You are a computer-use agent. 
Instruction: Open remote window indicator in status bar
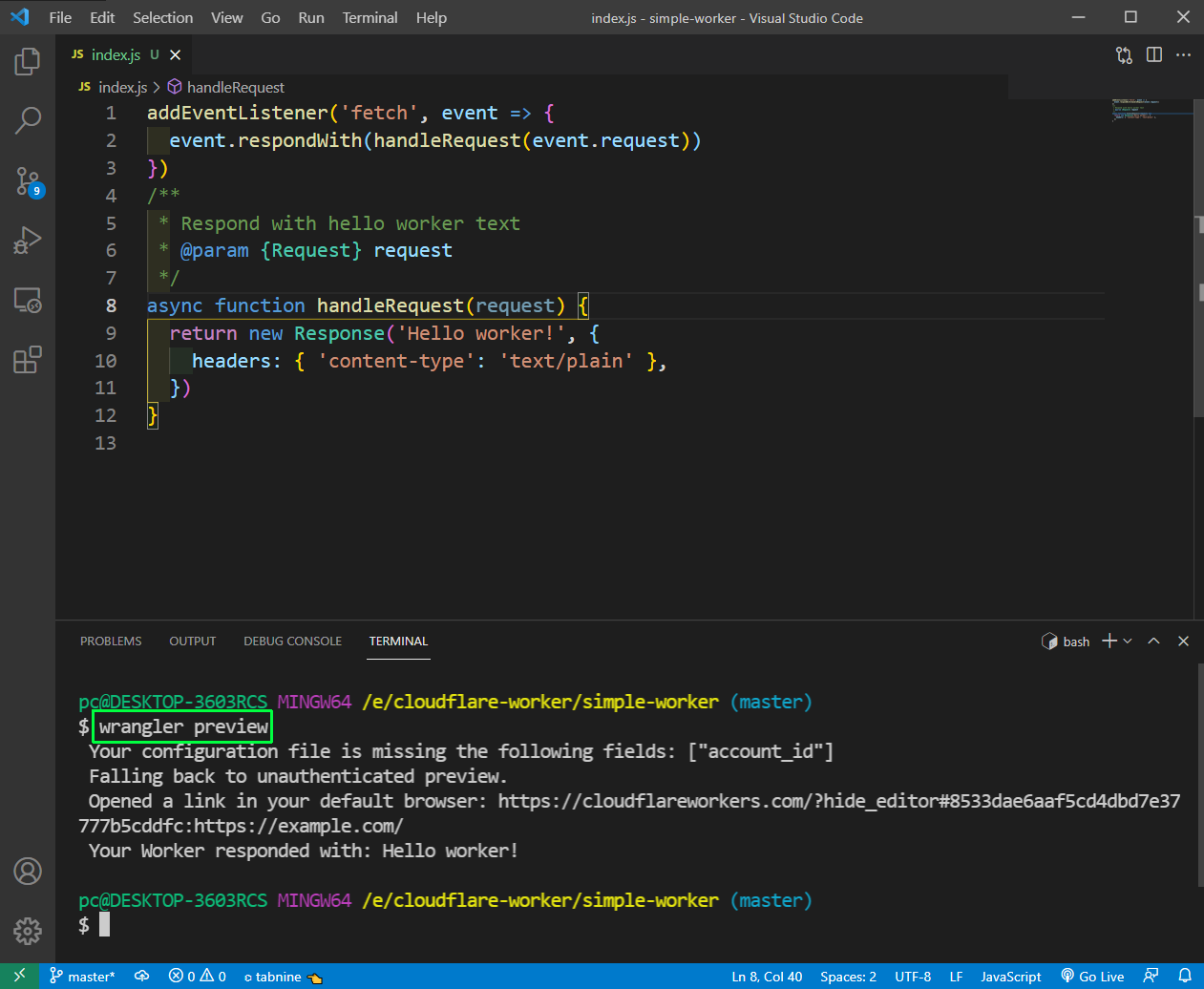[x=19, y=976]
